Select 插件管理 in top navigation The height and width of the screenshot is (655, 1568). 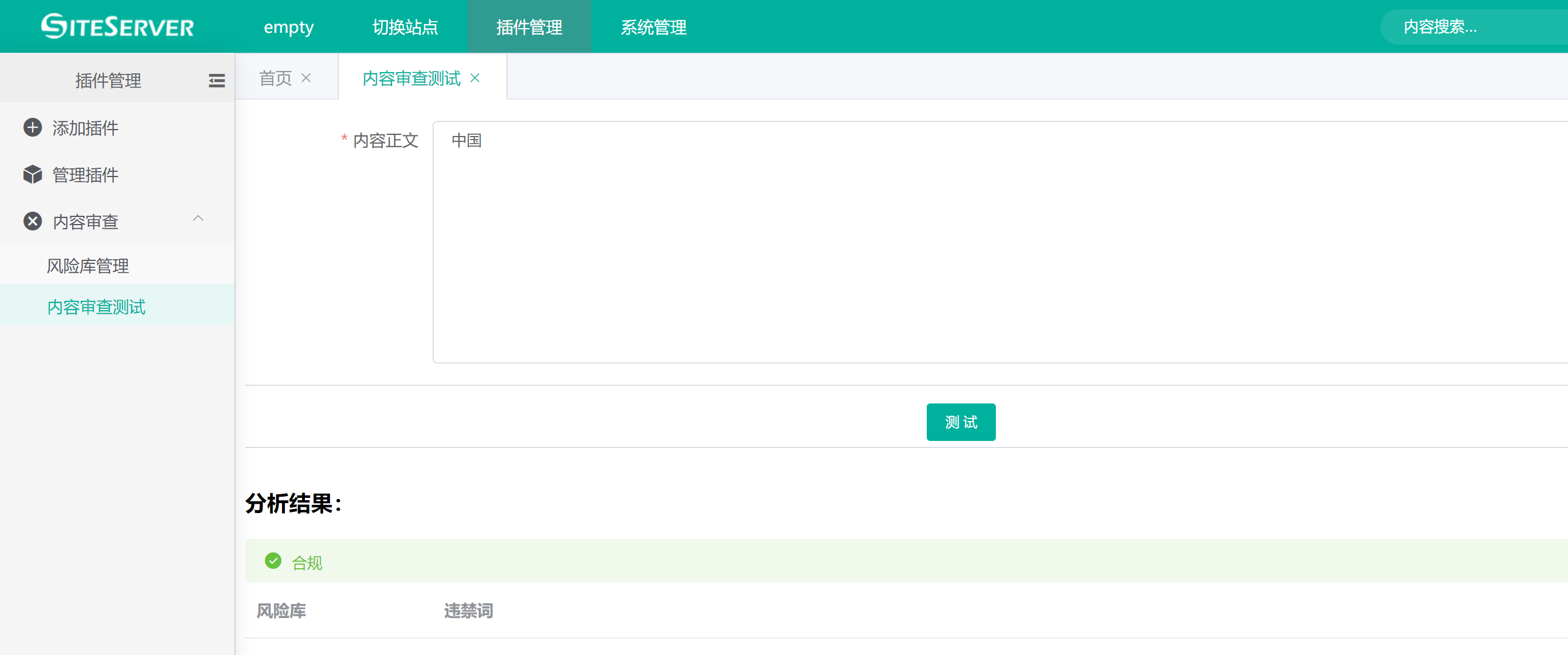click(x=528, y=27)
